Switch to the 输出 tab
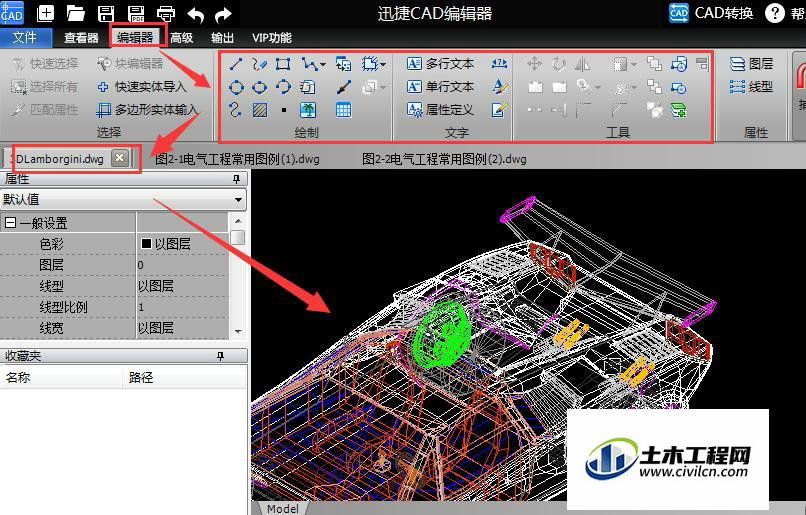 tap(223, 38)
